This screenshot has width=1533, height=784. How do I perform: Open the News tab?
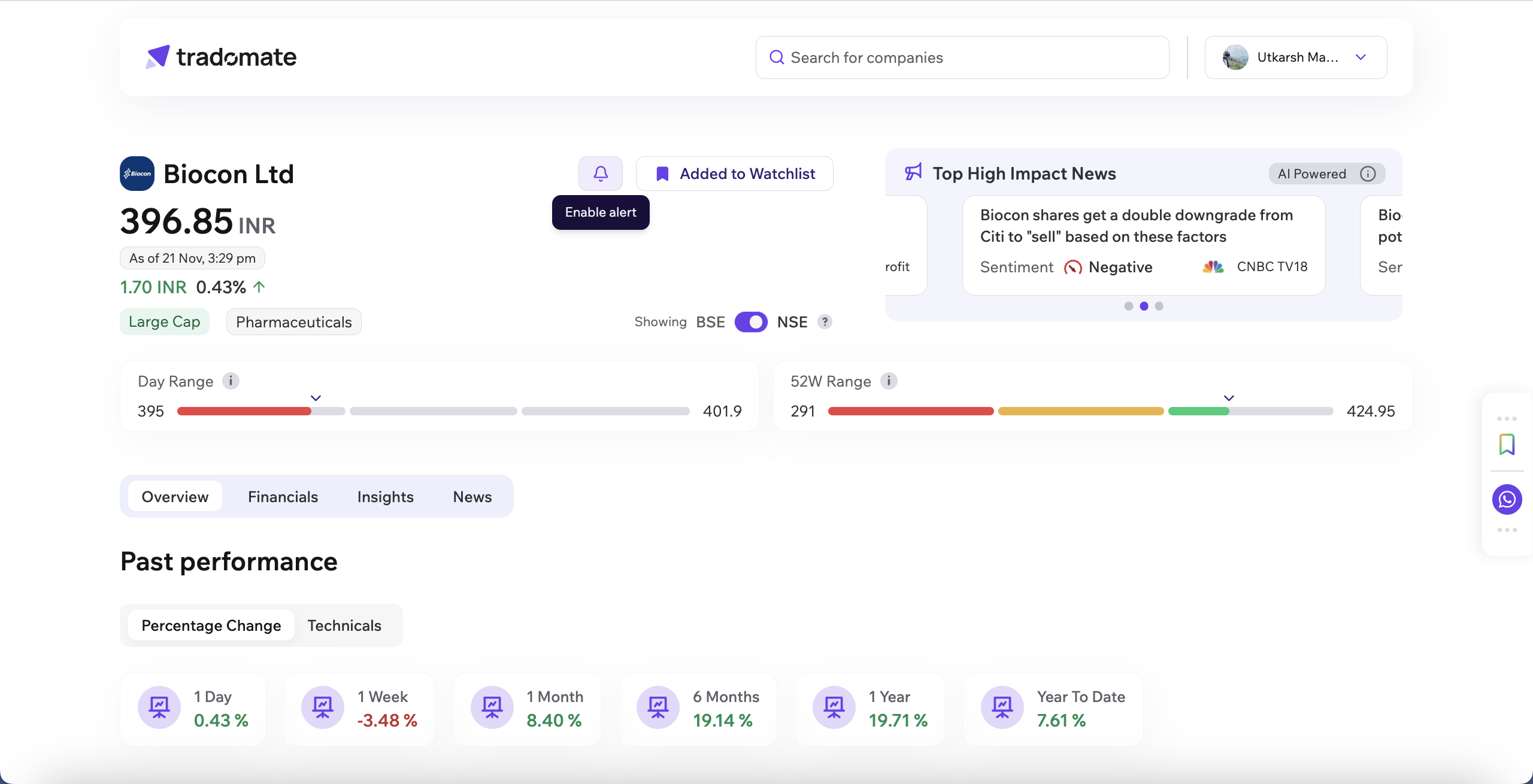pos(472,497)
